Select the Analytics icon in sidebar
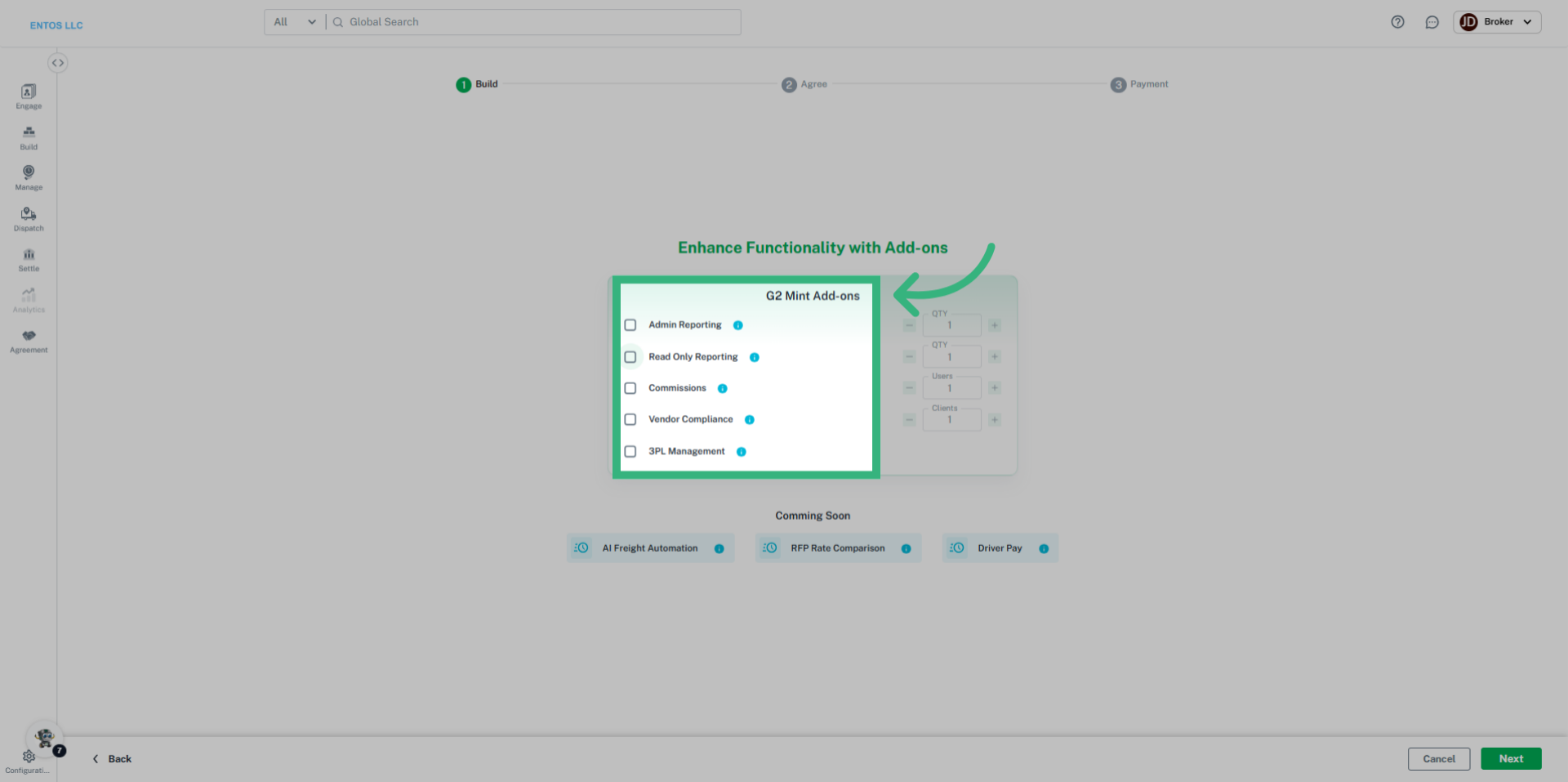Image resolution: width=1568 pixels, height=782 pixels. pos(28,298)
